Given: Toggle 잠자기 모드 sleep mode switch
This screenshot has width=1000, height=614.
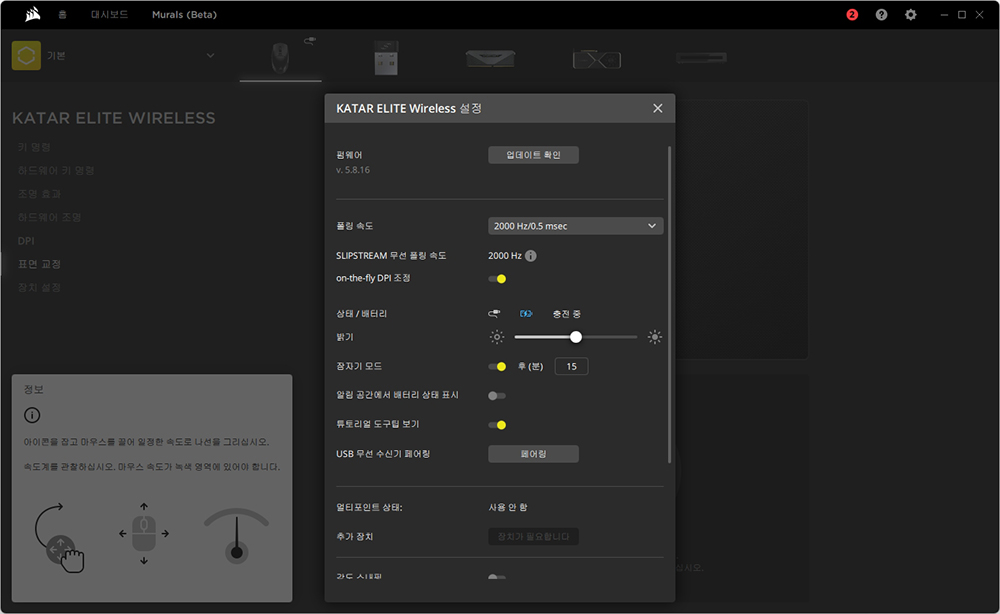Looking at the screenshot, I should pyautogui.click(x=497, y=367).
